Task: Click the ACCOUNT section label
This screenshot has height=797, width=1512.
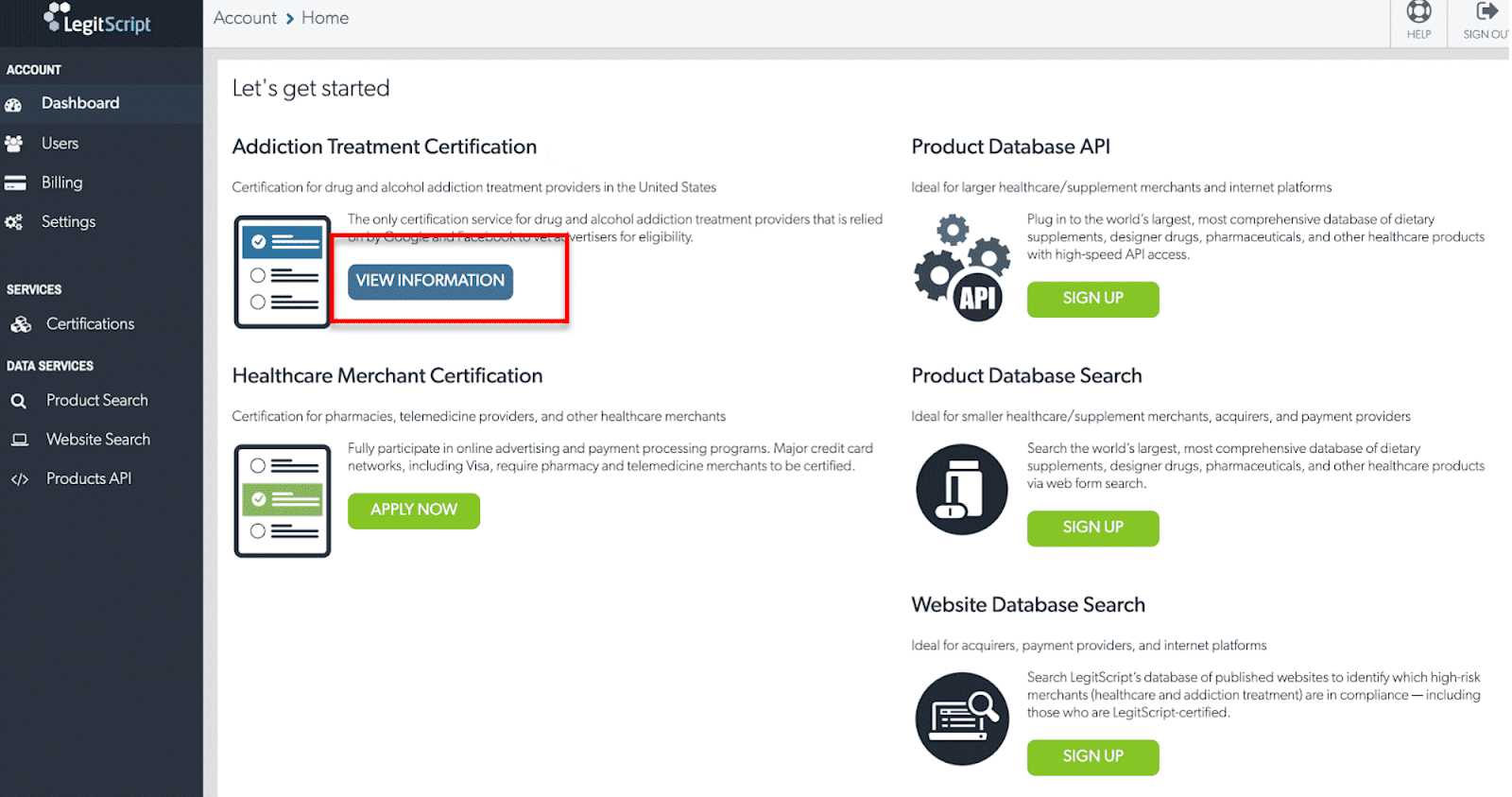Action: 34,70
